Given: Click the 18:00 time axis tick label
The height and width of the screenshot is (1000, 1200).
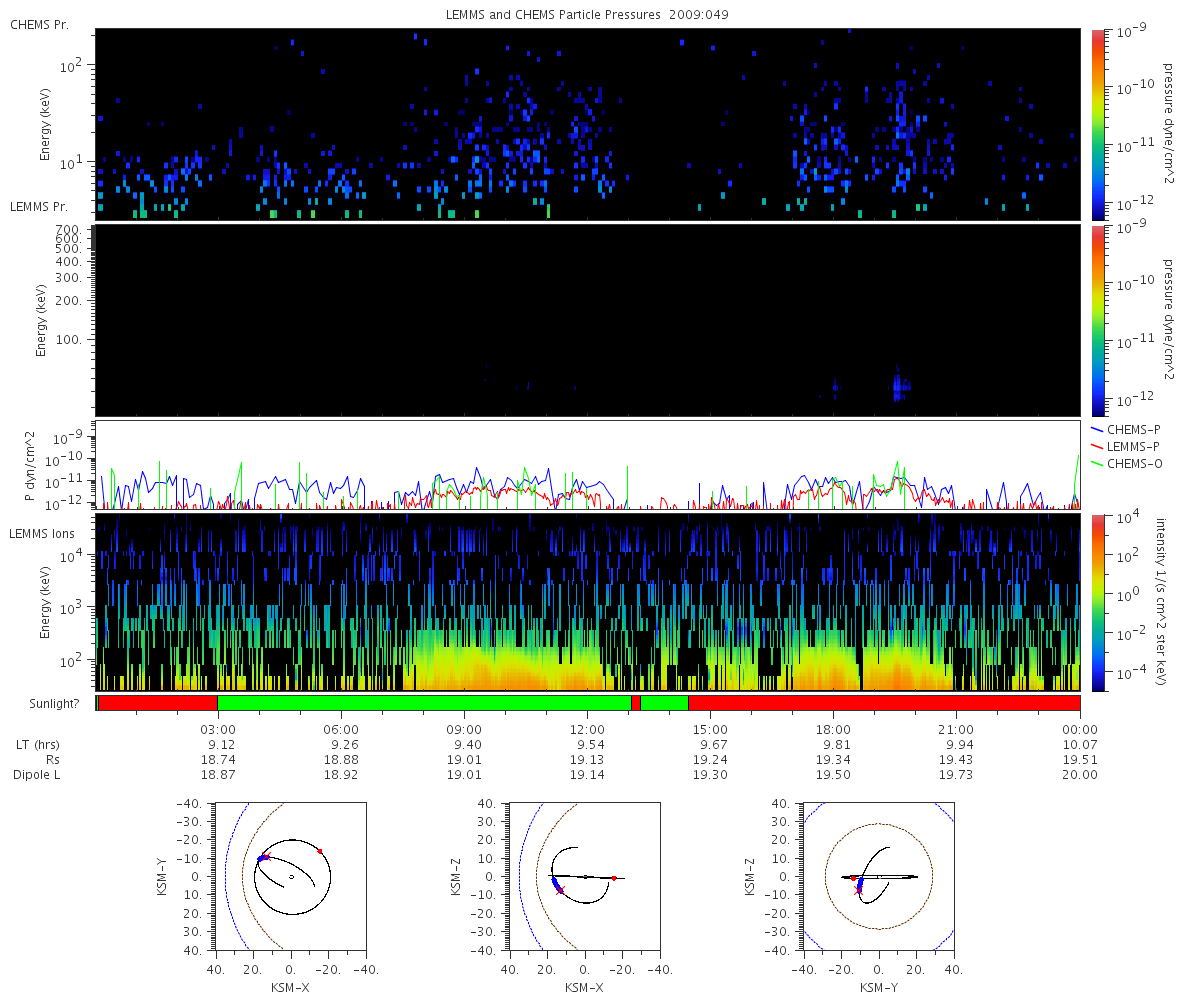Looking at the screenshot, I should click(x=833, y=728).
